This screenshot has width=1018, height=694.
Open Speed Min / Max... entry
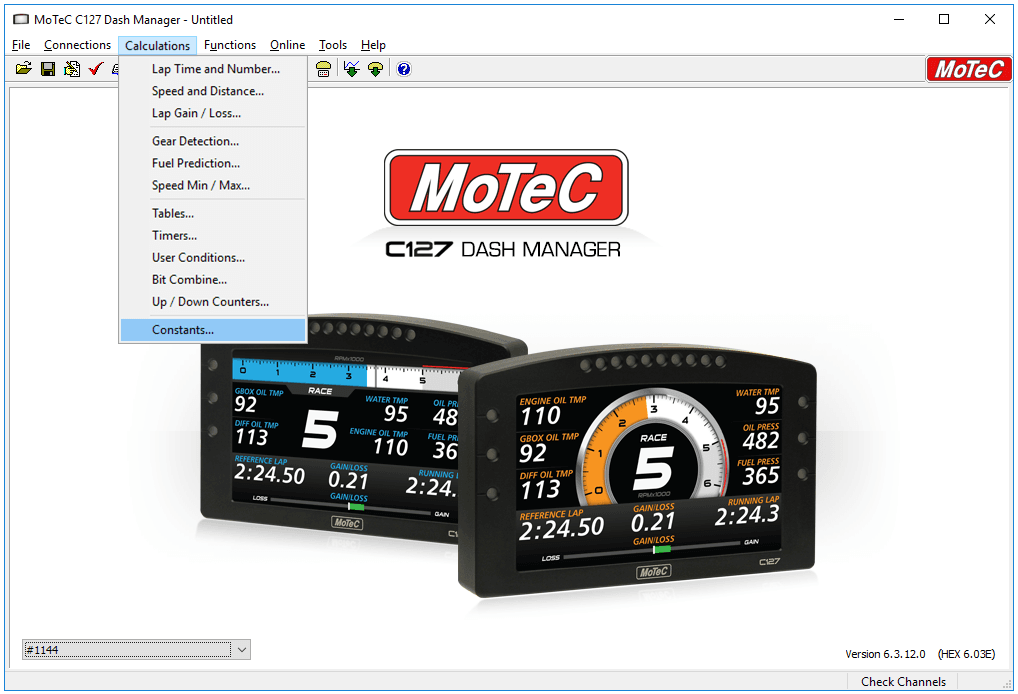(x=213, y=185)
